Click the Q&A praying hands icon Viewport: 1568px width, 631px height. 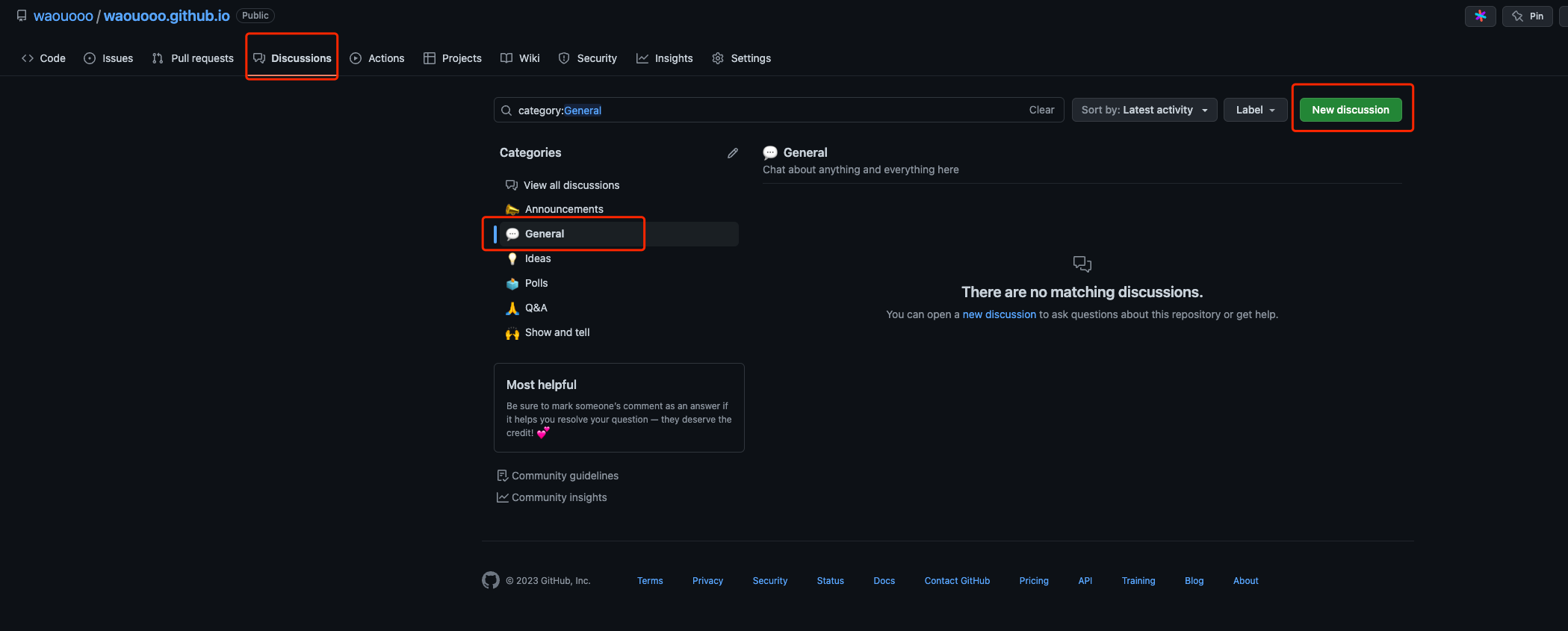[x=512, y=308]
